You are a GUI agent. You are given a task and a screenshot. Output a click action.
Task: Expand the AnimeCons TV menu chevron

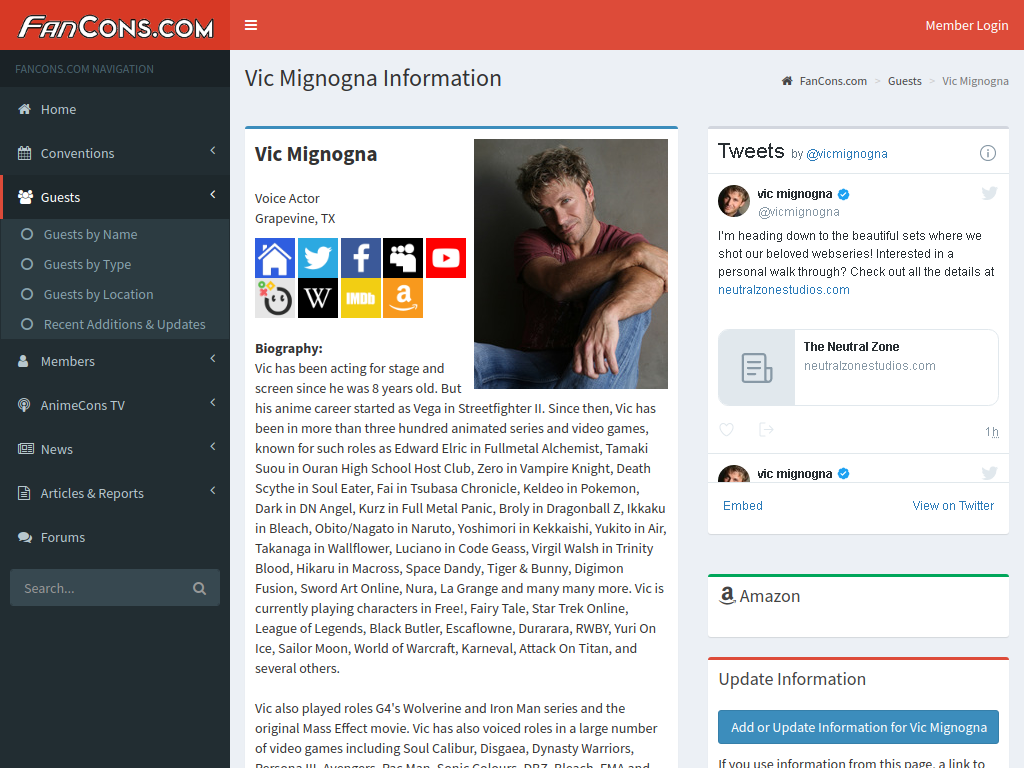click(x=213, y=402)
